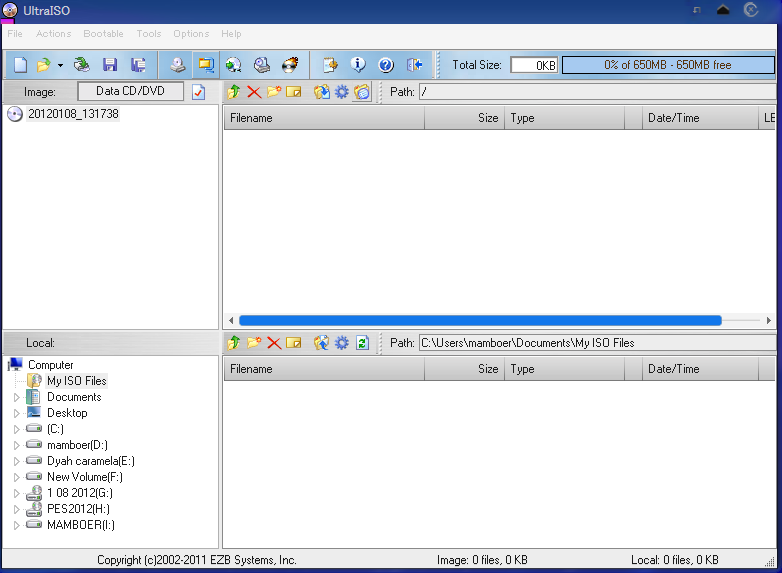Click the Burn CD/DVD Image icon
The width and height of the screenshot is (782, 573).
(290, 65)
